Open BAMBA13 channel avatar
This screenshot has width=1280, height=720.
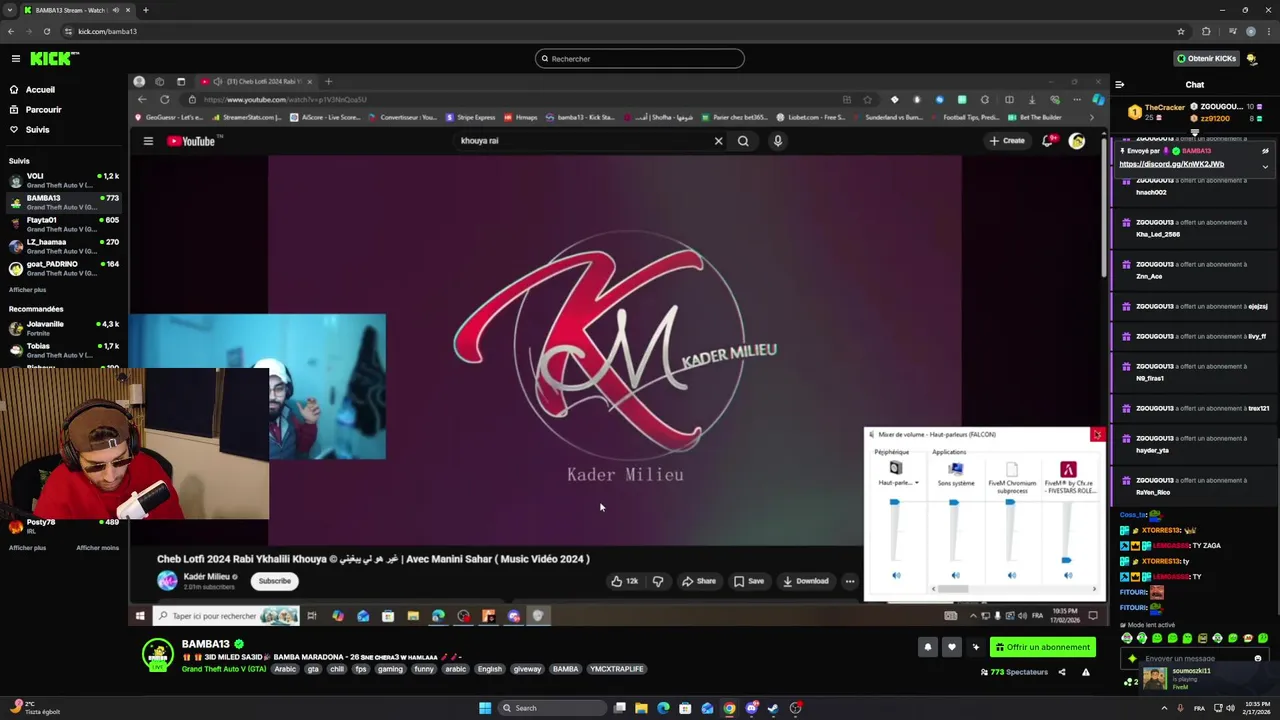click(x=158, y=655)
